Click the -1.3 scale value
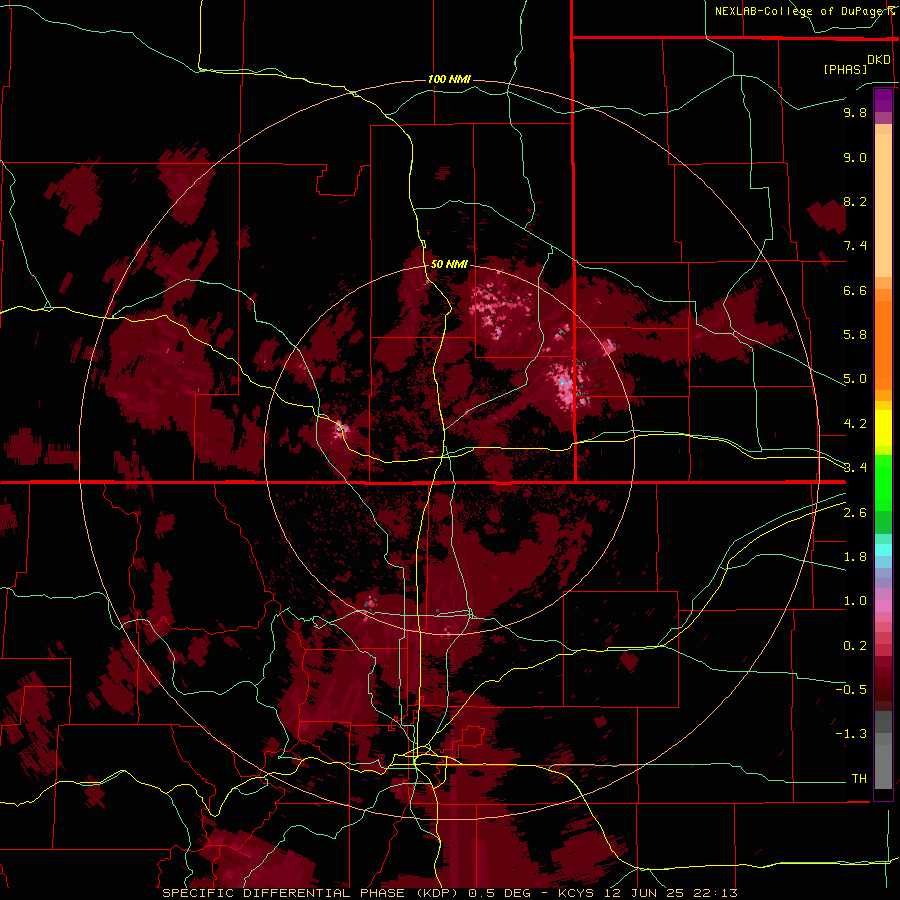 (x=851, y=734)
